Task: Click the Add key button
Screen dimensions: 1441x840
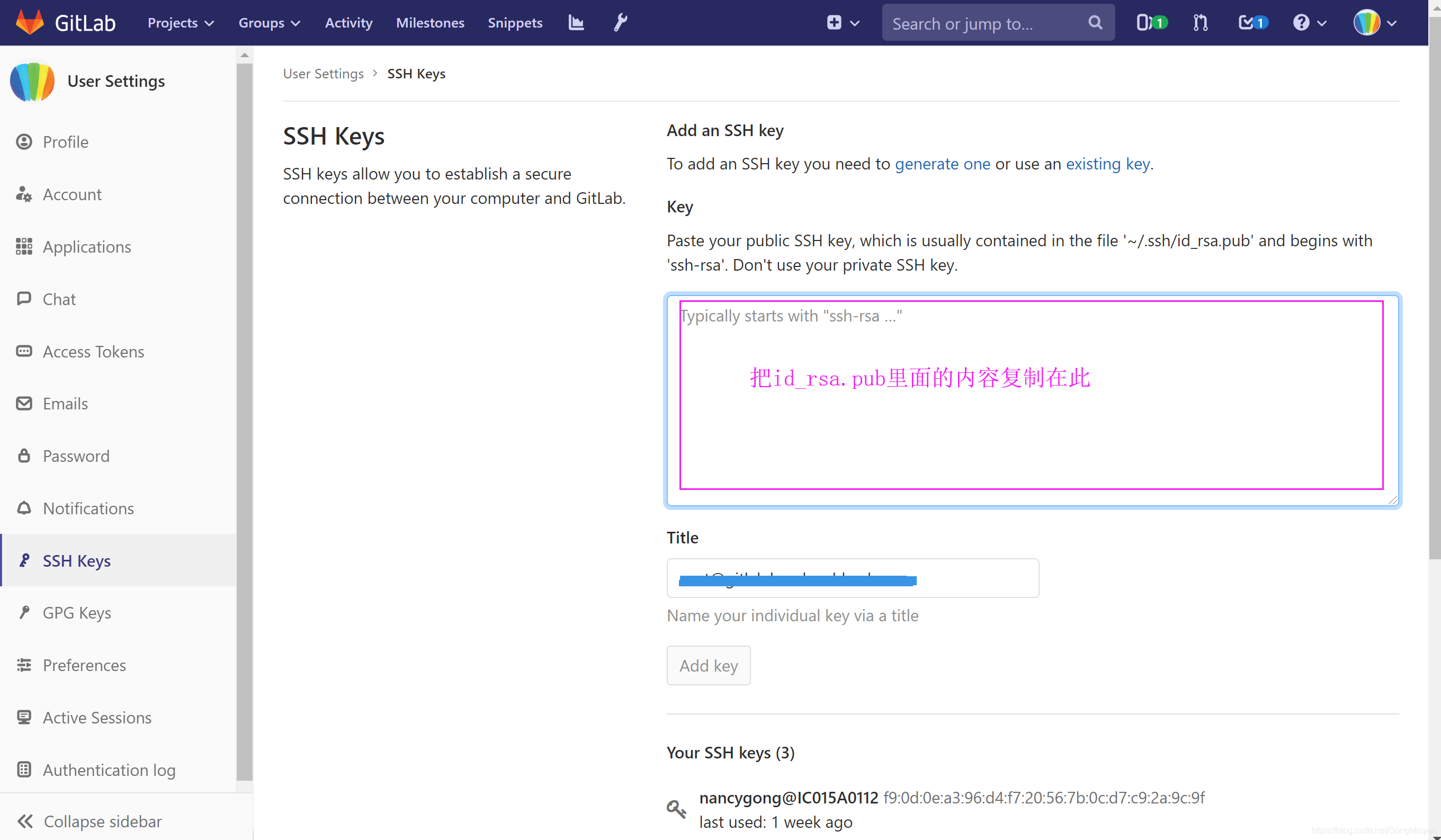Action: click(x=708, y=664)
